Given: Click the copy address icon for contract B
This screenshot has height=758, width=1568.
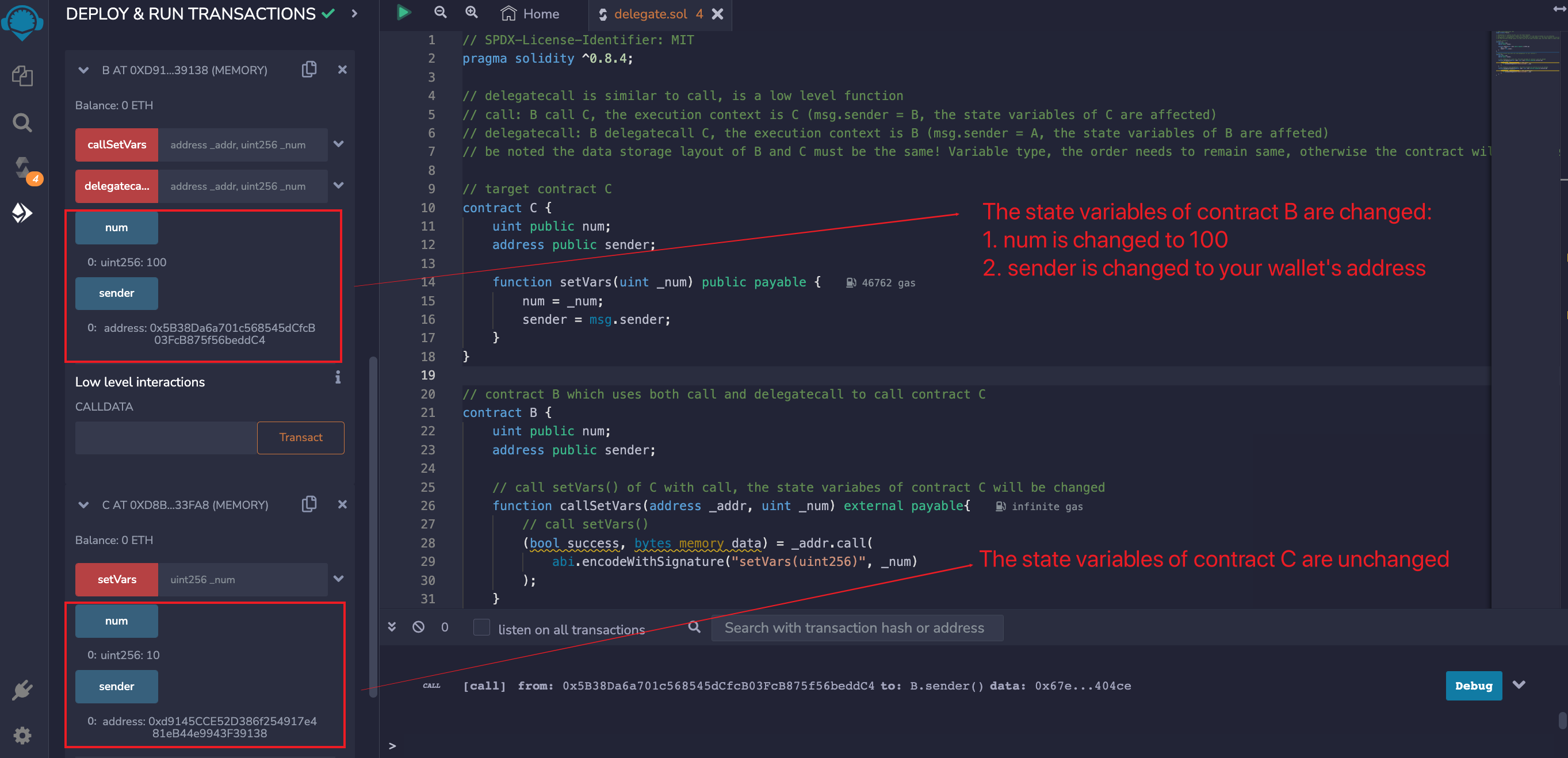Looking at the screenshot, I should pyautogui.click(x=311, y=69).
